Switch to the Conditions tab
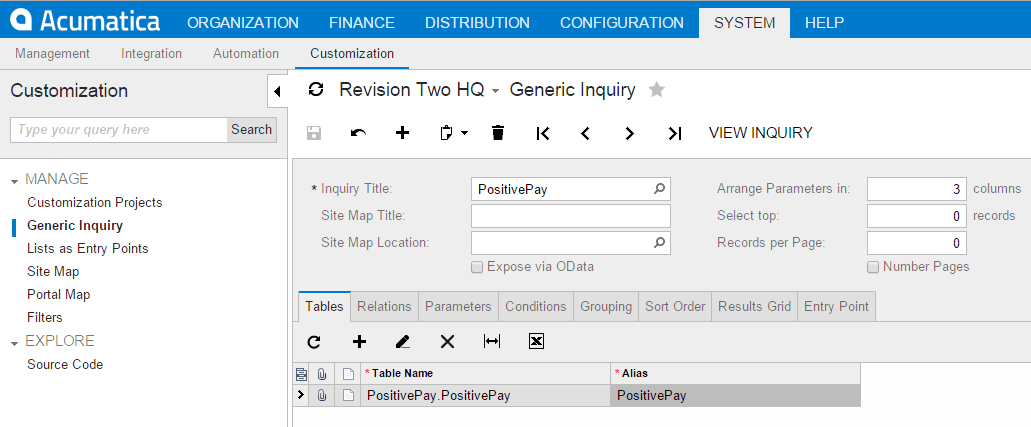 click(x=536, y=307)
